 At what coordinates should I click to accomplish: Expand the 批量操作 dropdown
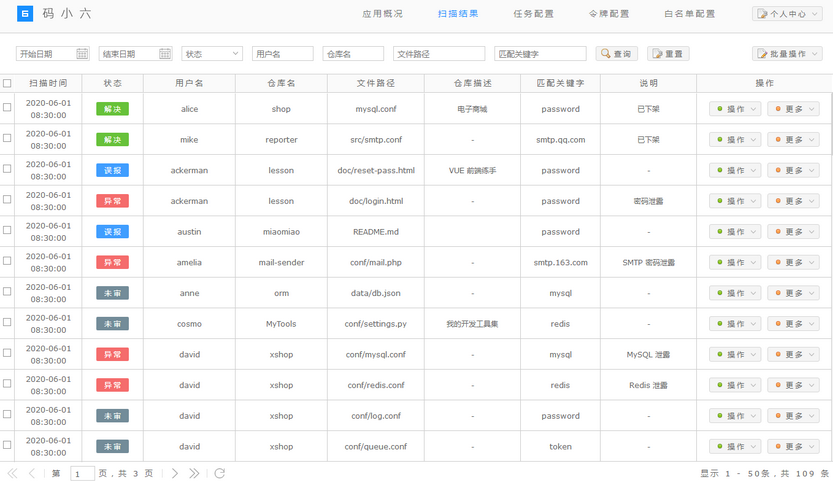[x=787, y=54]
